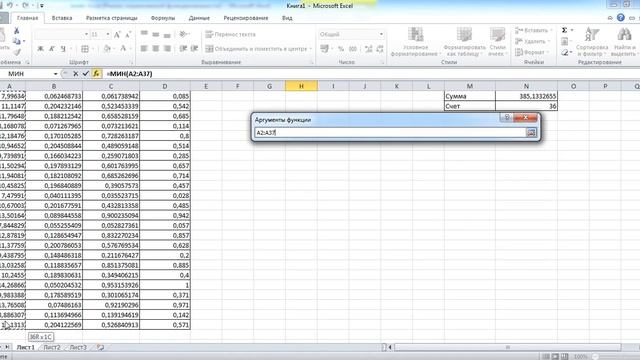Click the Excel help question icon
This screenshot has height=360, width=640.
[621, 18]
